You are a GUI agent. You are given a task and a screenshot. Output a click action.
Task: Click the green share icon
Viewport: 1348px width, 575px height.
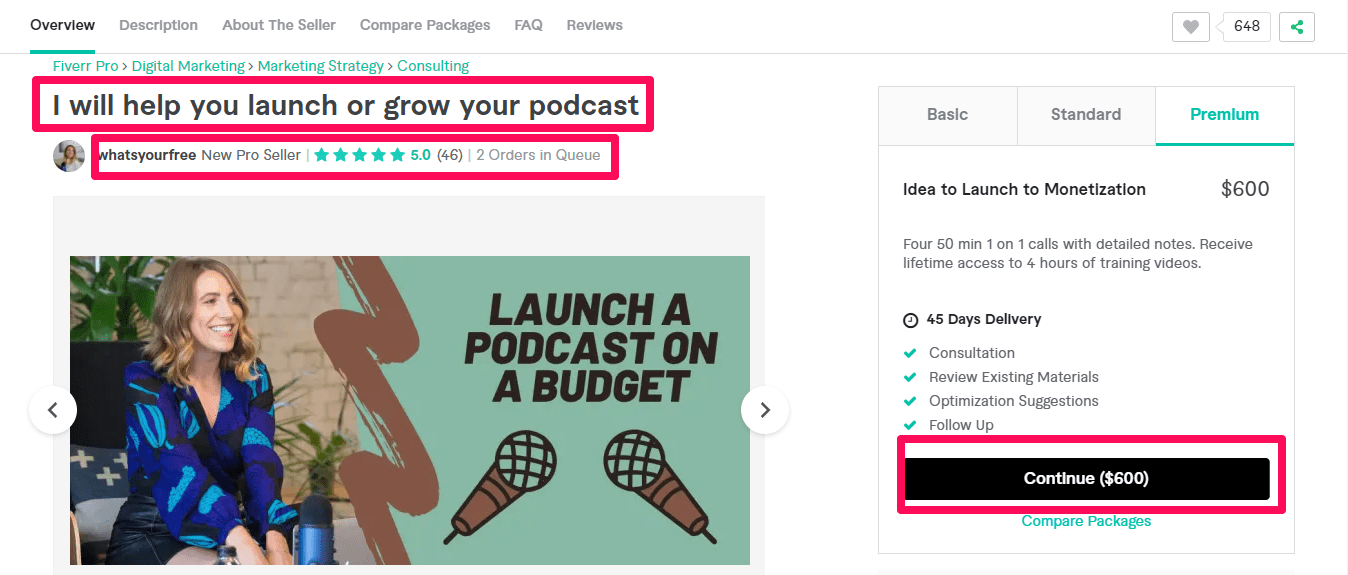point(1297,27)
